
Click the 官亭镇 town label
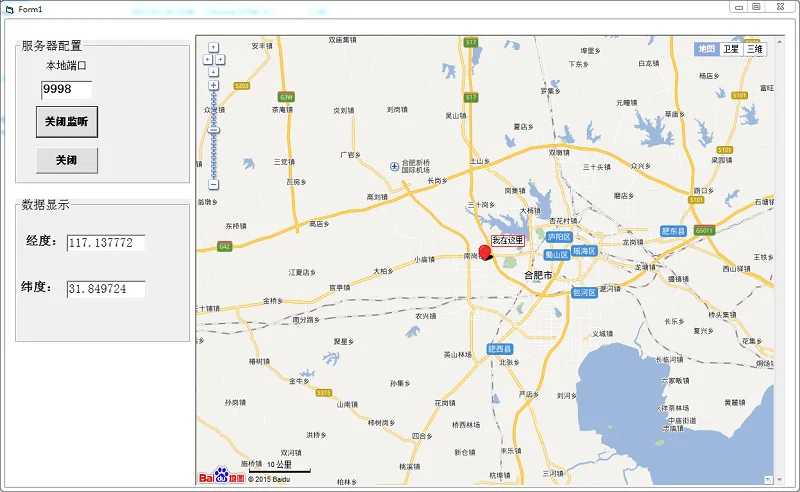coord(339,288)
